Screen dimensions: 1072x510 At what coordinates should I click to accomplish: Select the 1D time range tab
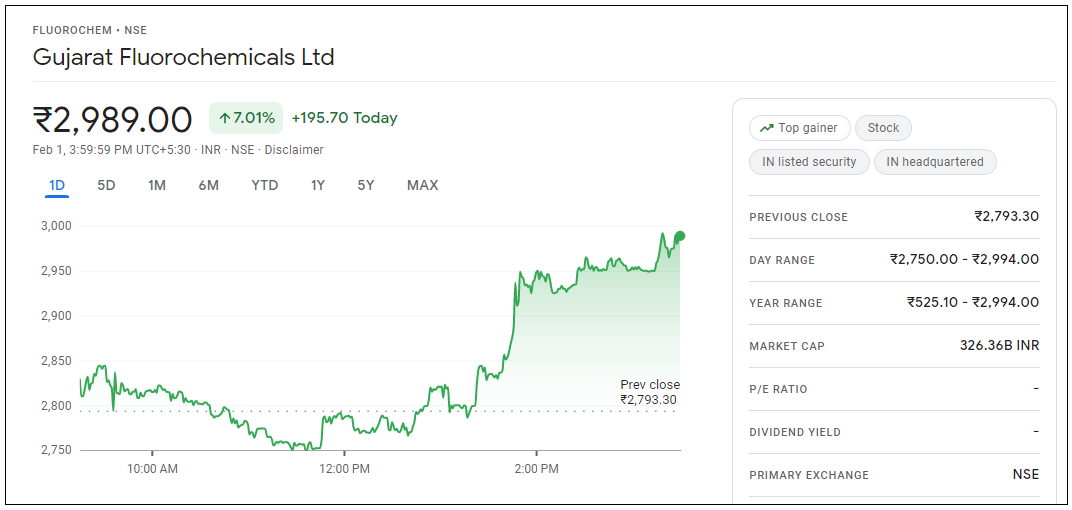click(x=57, y=185)
